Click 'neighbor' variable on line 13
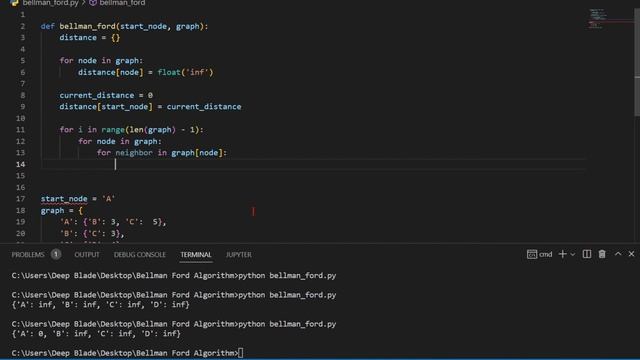Image resolution: width=640 pixels, height=360 pixels. pyautogui.click(x=134, y=153)
